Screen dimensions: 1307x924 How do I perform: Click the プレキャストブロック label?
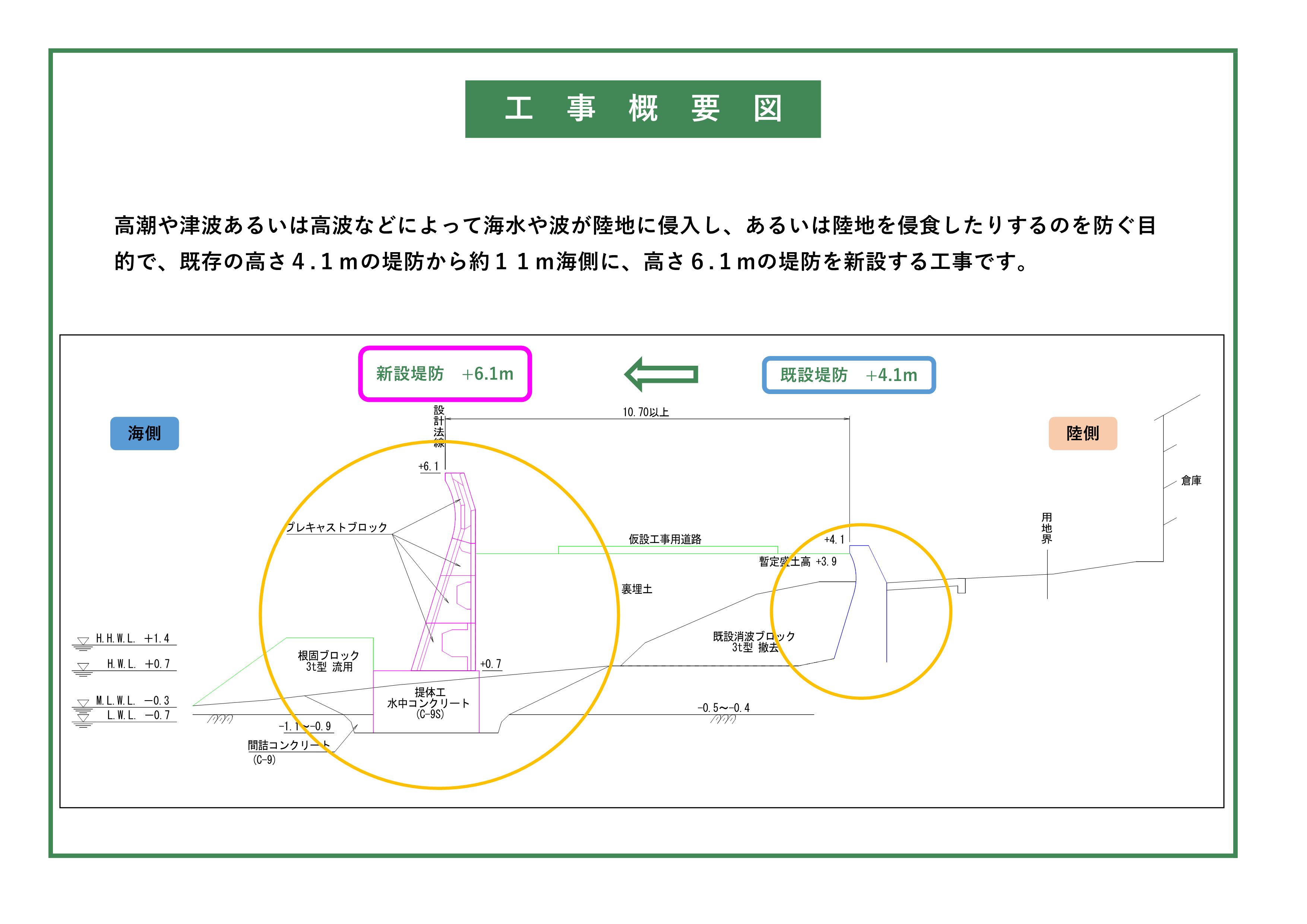[x=336, y=527]
